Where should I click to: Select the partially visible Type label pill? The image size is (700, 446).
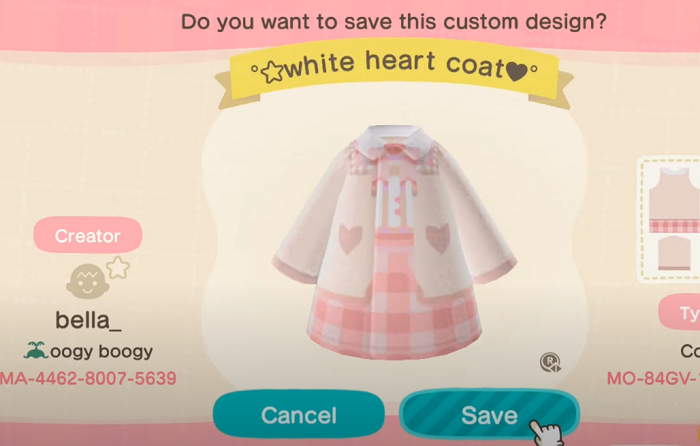(679, 312)
